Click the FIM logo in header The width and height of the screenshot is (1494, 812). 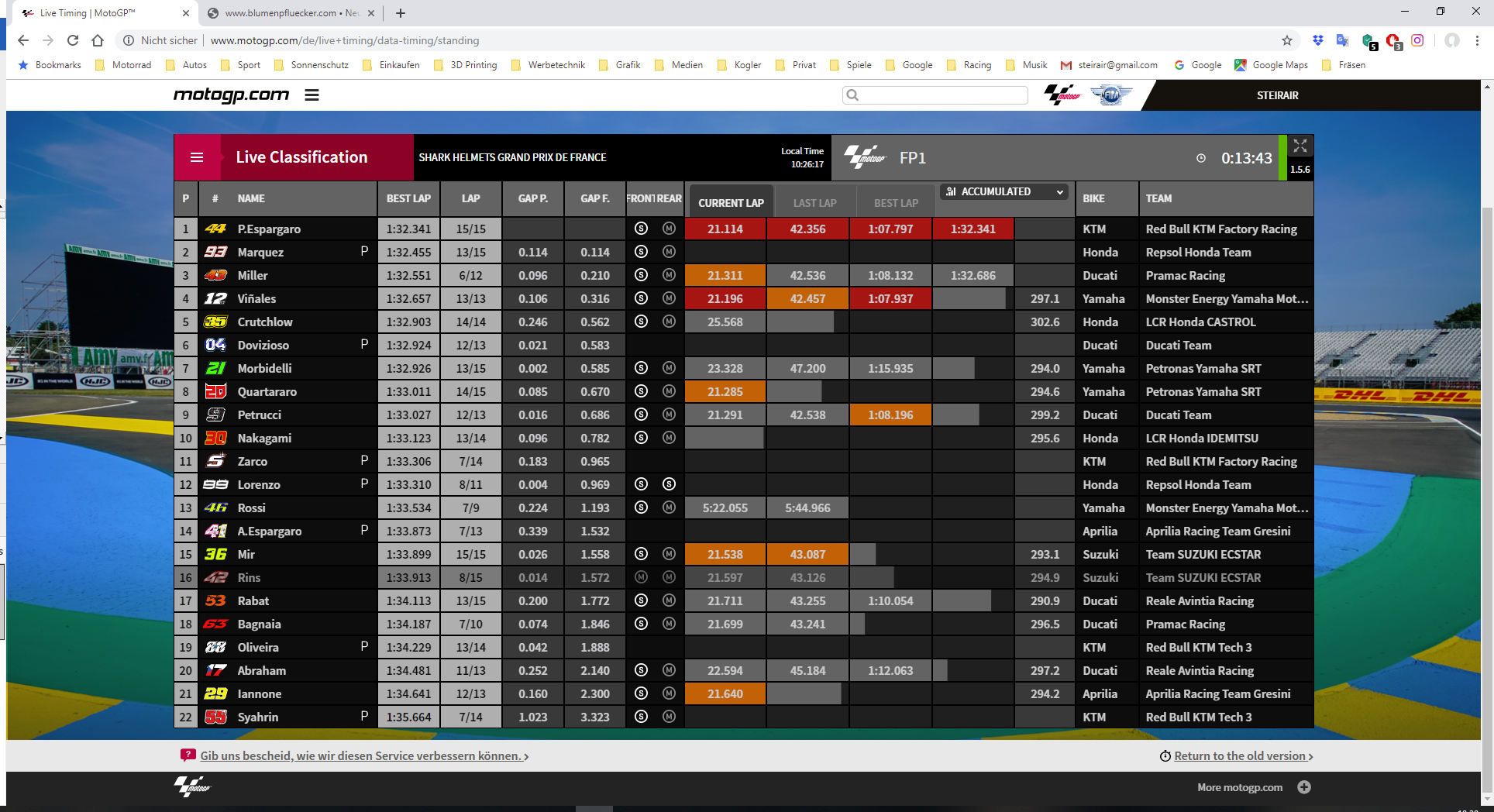point(1110,95)
